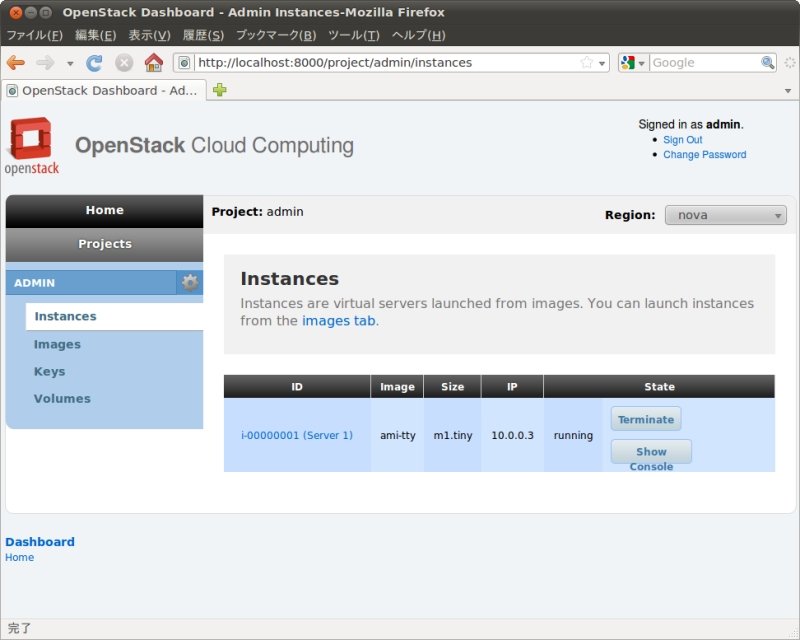
Task: Open the ファイル menu
Action: (34, 35)
